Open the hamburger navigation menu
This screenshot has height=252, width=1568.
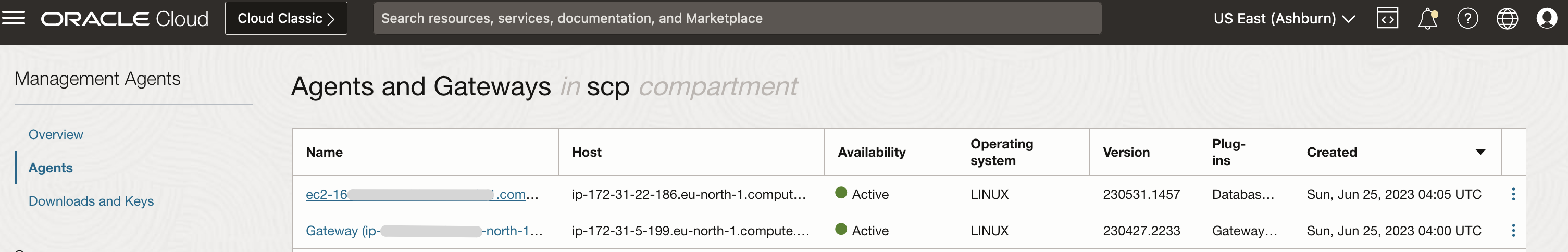(x=14, y=18)
